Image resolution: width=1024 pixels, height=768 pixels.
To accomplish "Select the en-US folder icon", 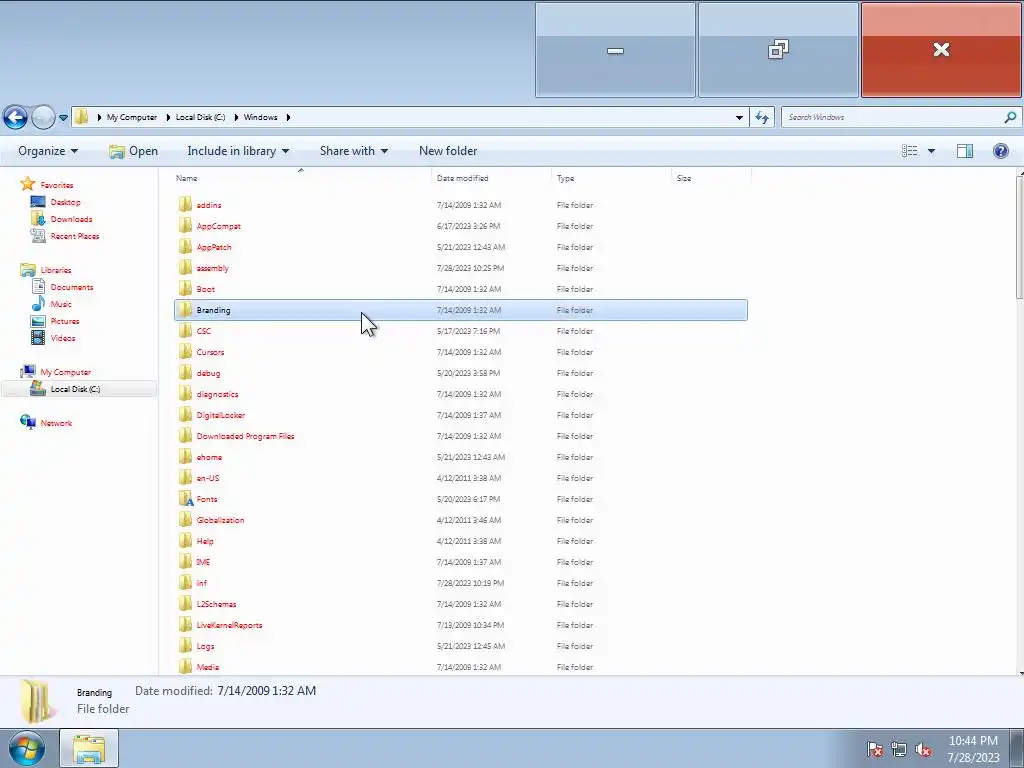I will pos(185,477).
